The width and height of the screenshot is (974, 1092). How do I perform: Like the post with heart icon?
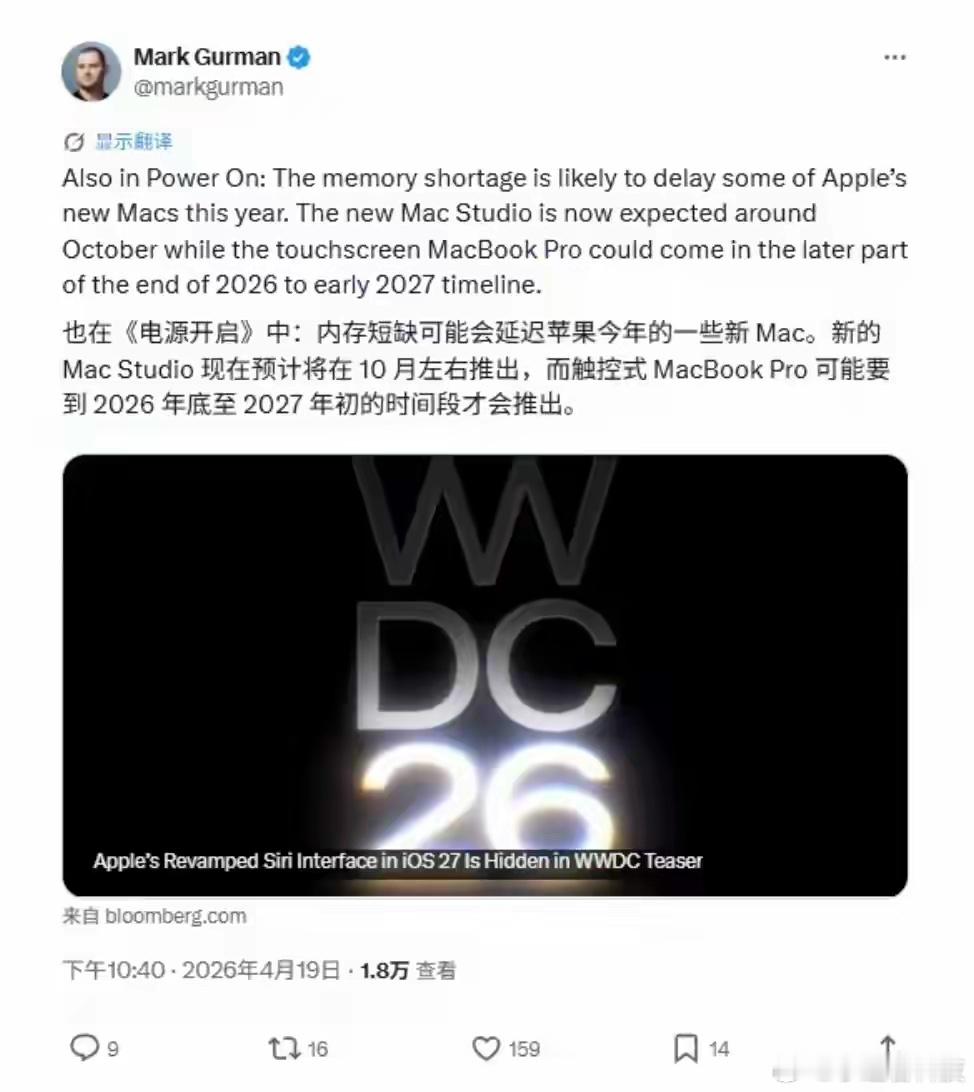pyautogui.click(x=486, y=1048)
